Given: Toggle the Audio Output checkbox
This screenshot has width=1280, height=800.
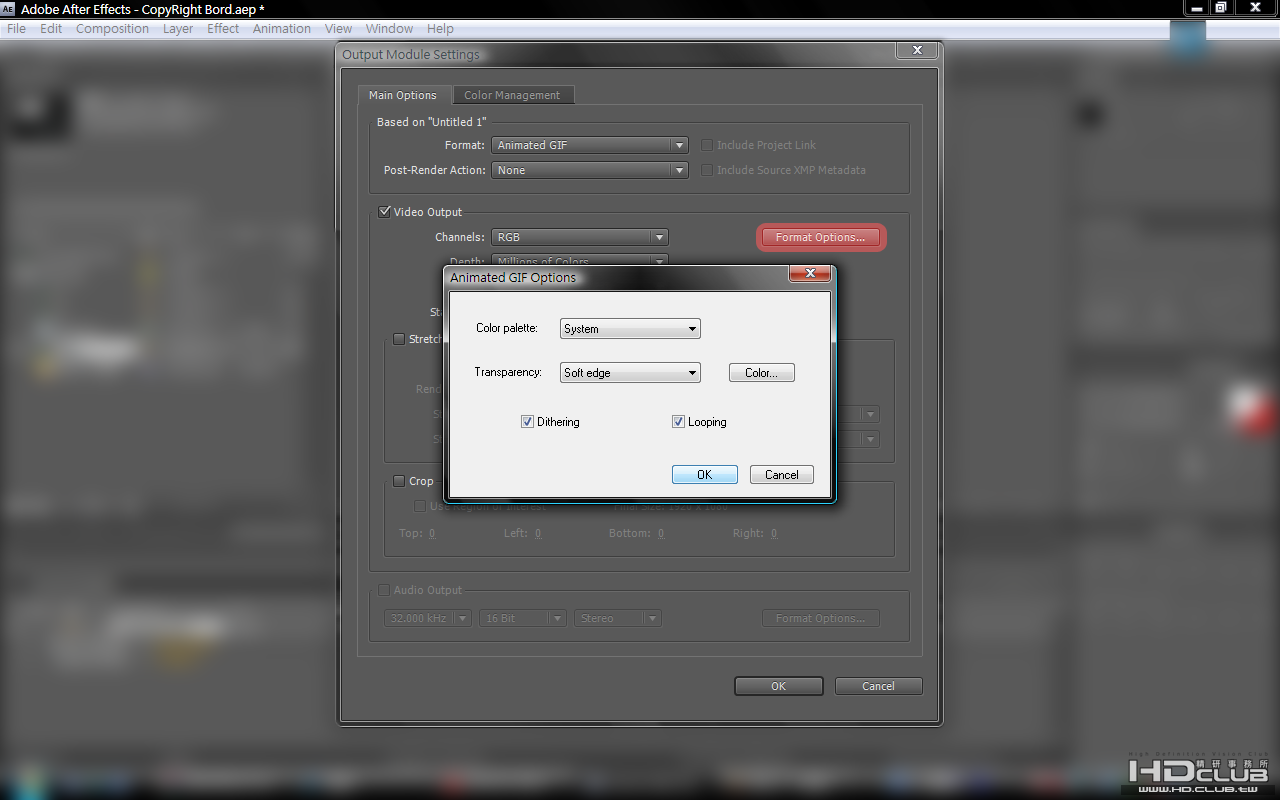Looking at the screenshot, I should [x=384, y=590].
